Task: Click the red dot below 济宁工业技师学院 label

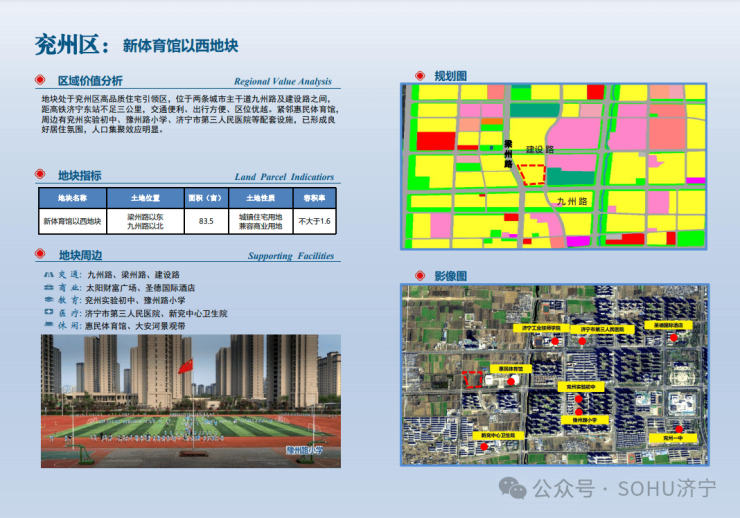Action: point(555,341)
